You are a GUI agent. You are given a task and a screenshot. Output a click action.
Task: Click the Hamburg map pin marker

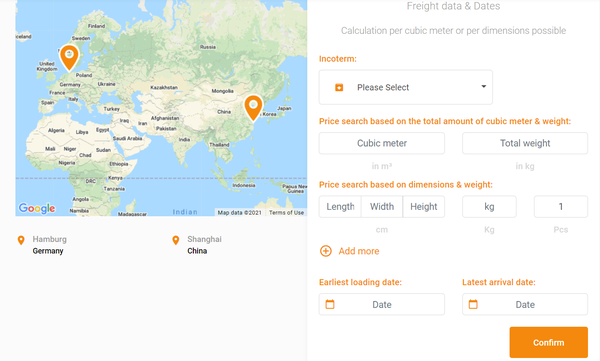(69, 58)
